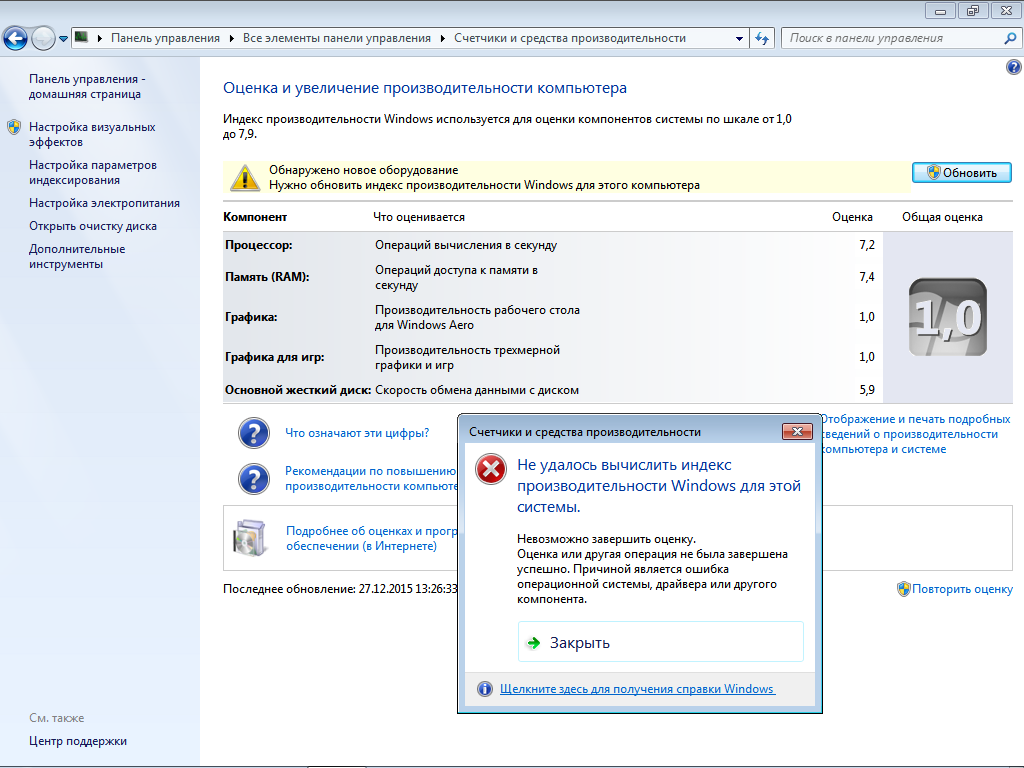The height and width of the screenshot is (768, 1024).
Task: Click the Графика для игр: row label
Action: (274, 357)
